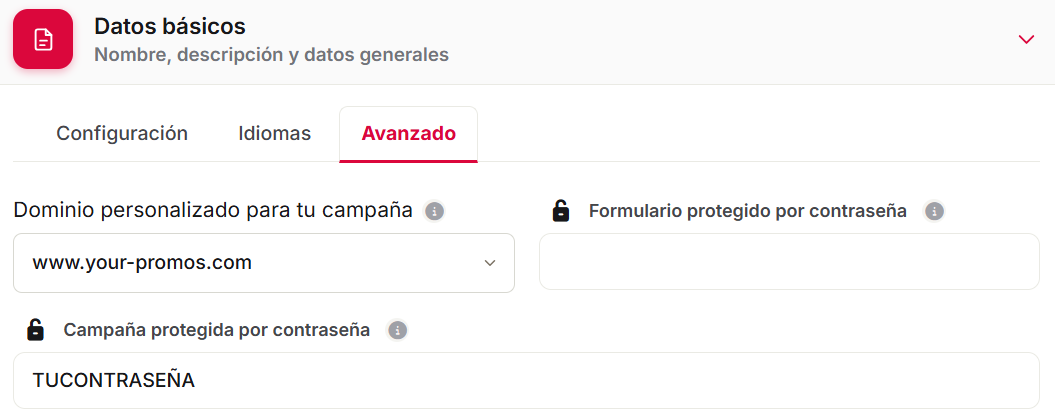Click the Datos básicos section title
1055x419 pixels.
170,26
